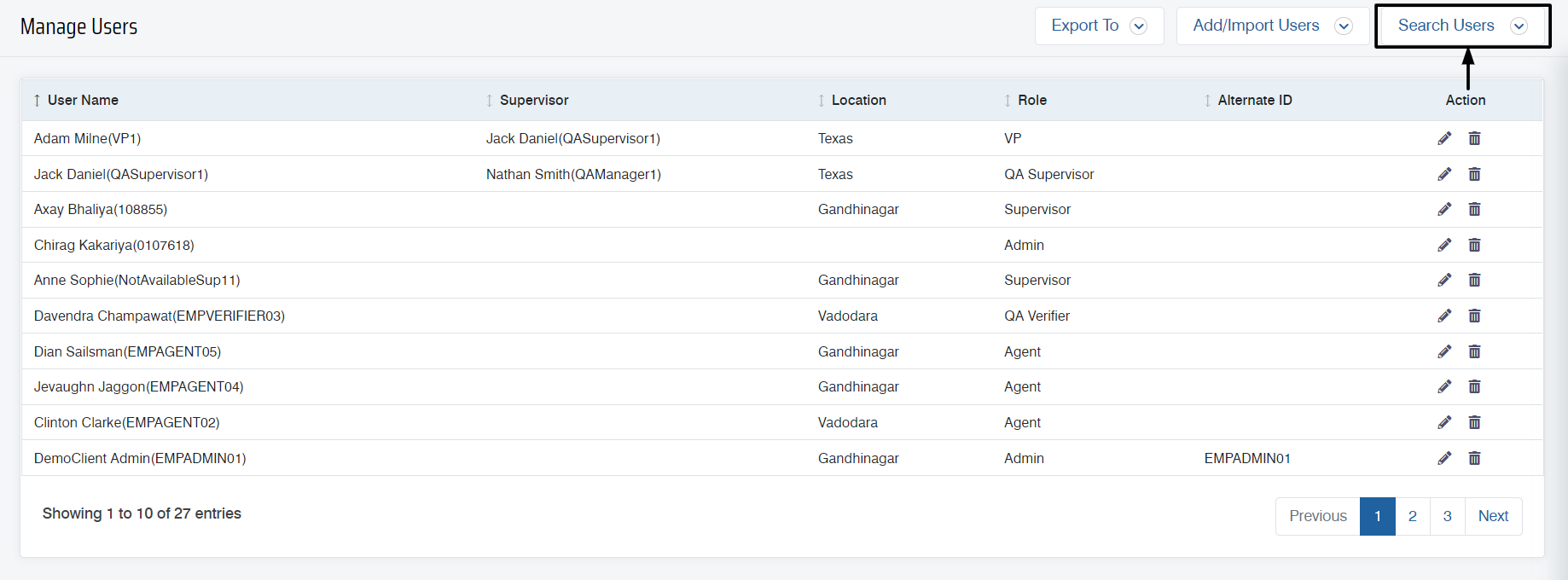The width and height of the screenshot is (1568, 580).
Task: Click the Anne Sophie(NotAvailableSup11) user name
Action: (x=137, y=280)
